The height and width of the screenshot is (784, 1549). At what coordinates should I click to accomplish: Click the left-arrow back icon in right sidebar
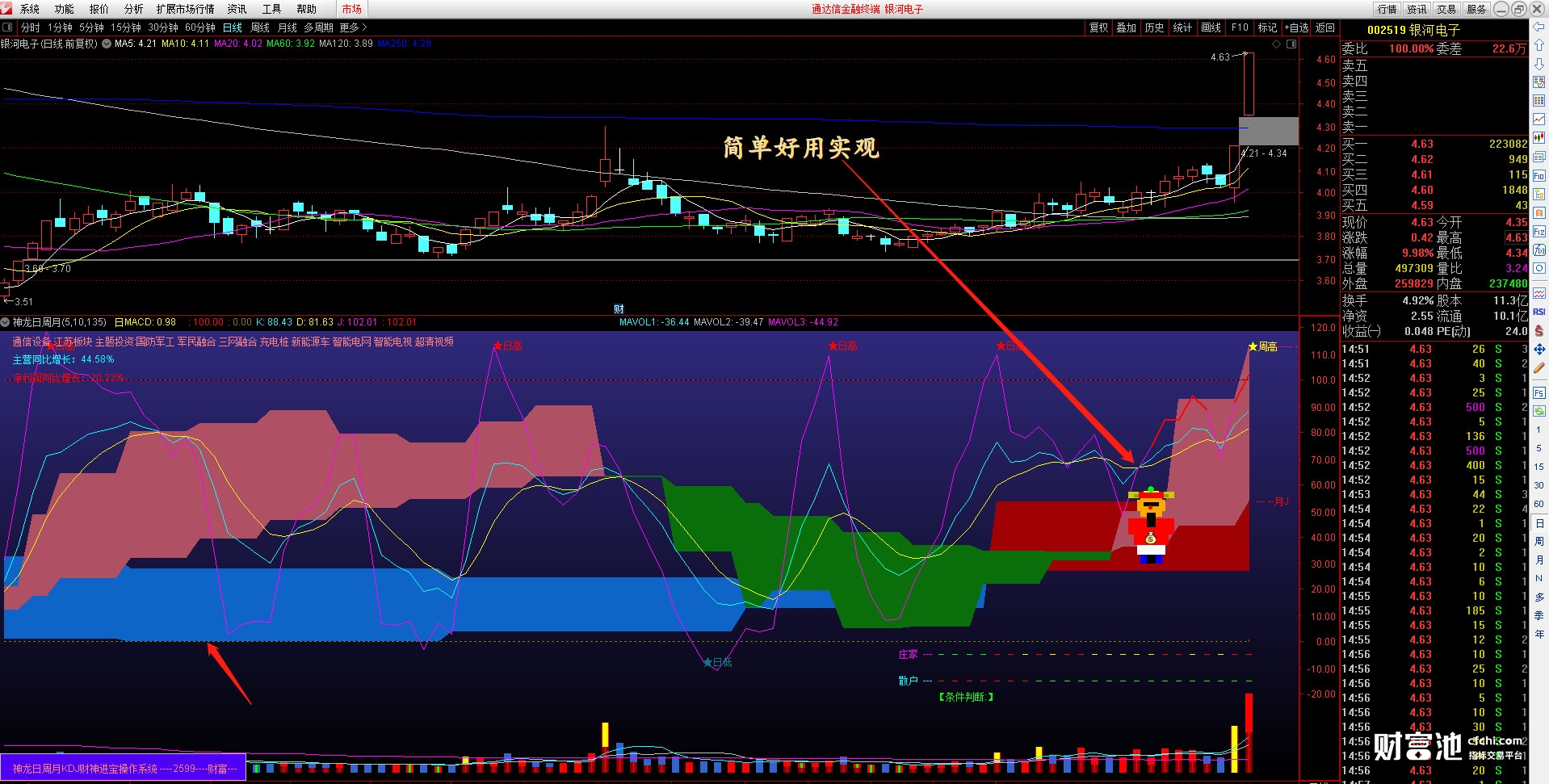pos(1539,27)
